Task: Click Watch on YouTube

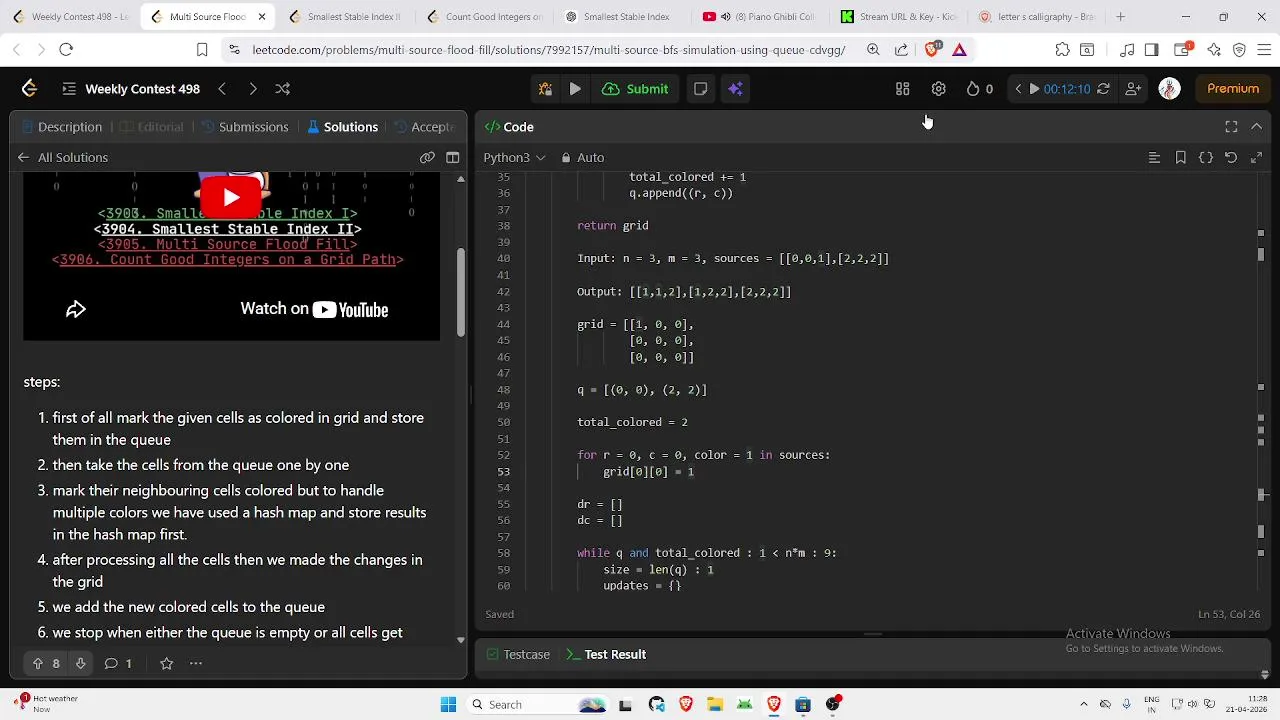Action: 314,309
